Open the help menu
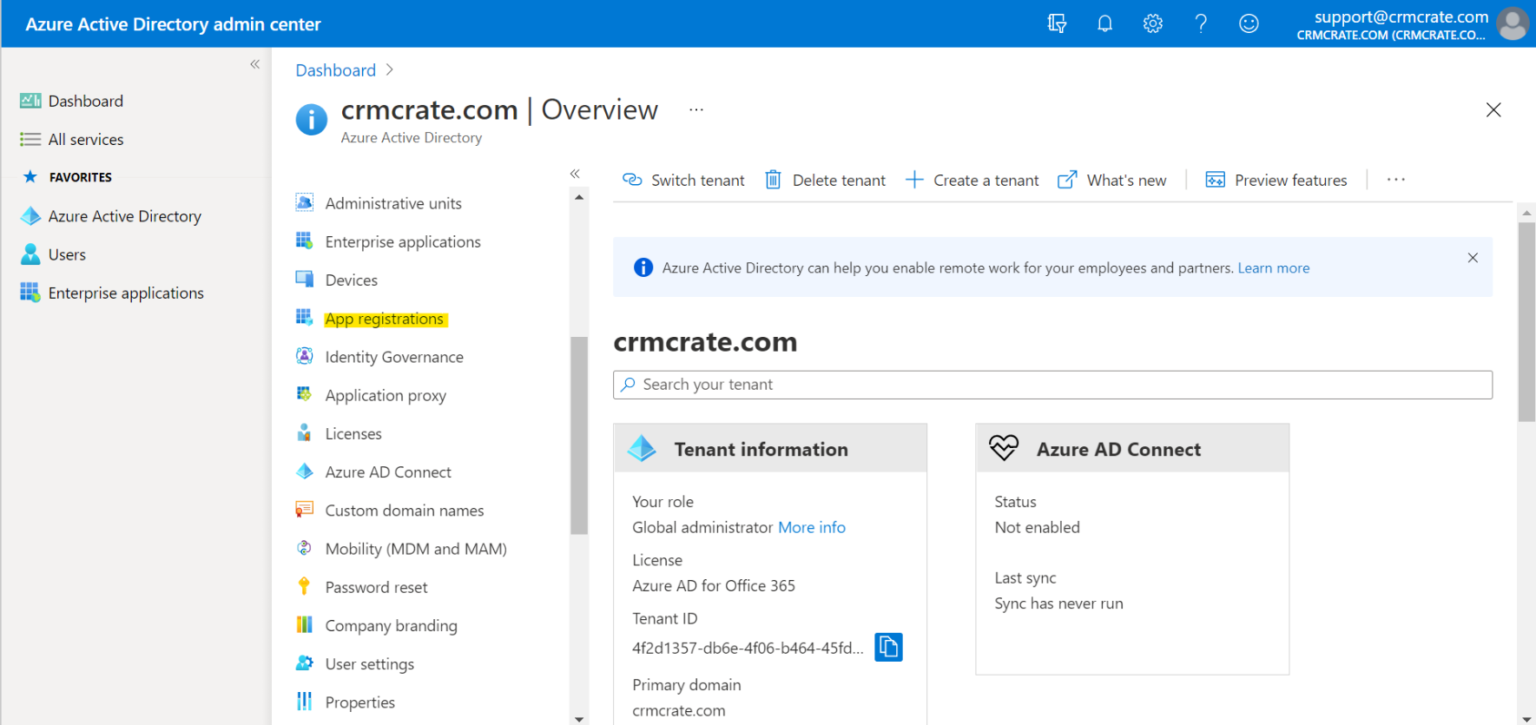 [x=1200, y=22]
